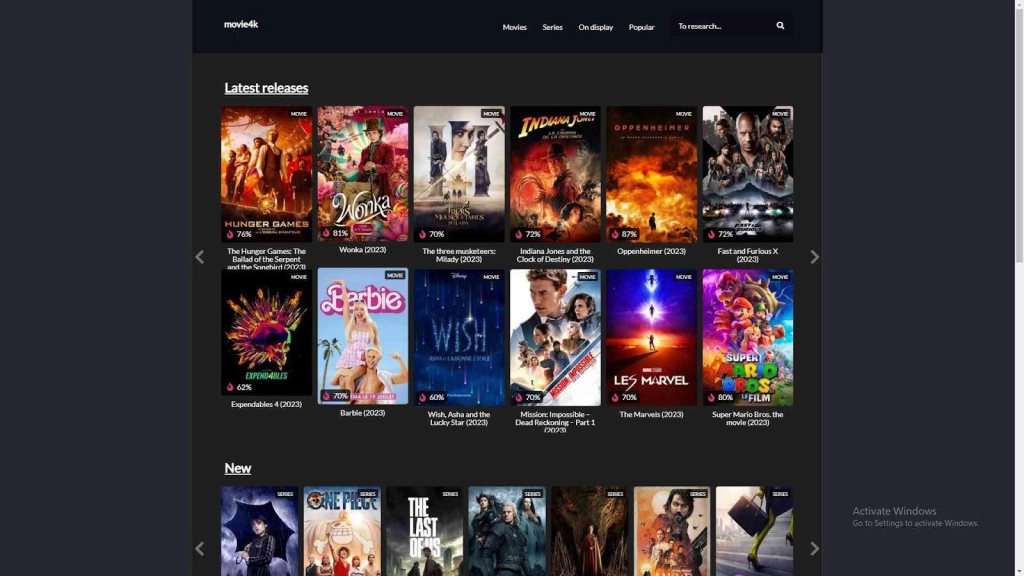Viewport: 1024px width, 576px height.
Task: Open the Movies menu item
Action: point(515,27)
